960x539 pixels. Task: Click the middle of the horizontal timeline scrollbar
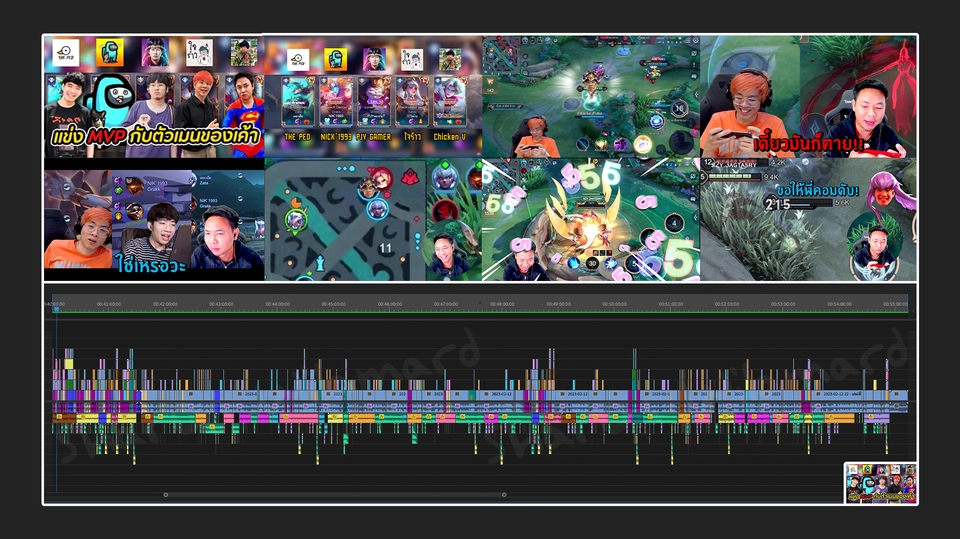pyautogui.click(x=335, y=495)
